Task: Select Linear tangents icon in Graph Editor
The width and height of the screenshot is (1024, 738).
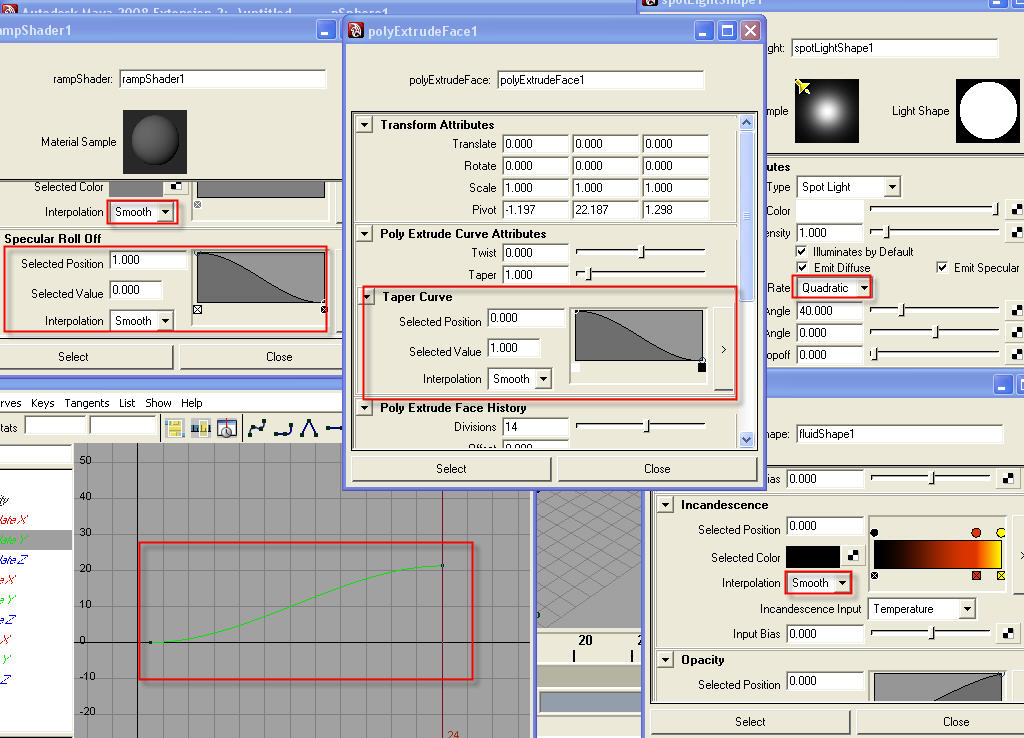Action: 309,428
